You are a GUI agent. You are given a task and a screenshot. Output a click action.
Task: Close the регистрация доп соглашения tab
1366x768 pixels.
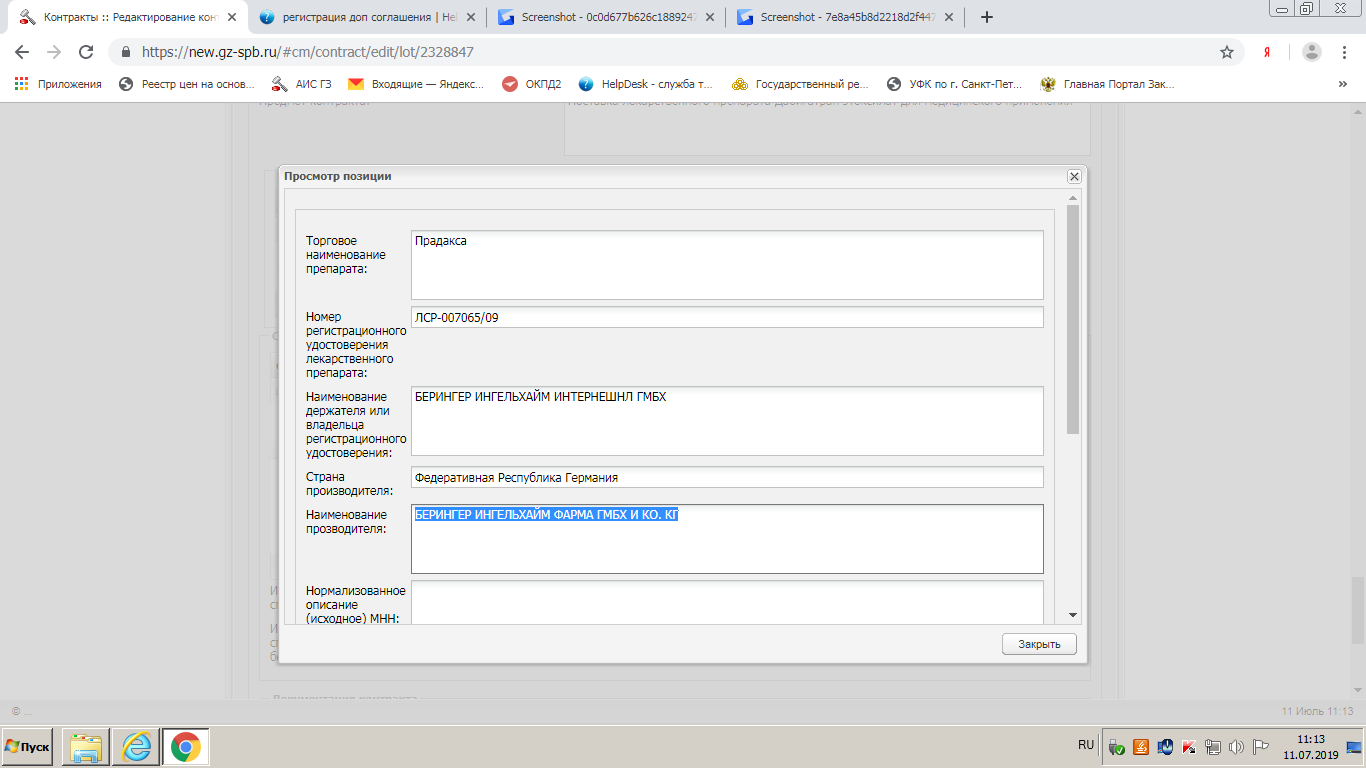coord(470,17)
